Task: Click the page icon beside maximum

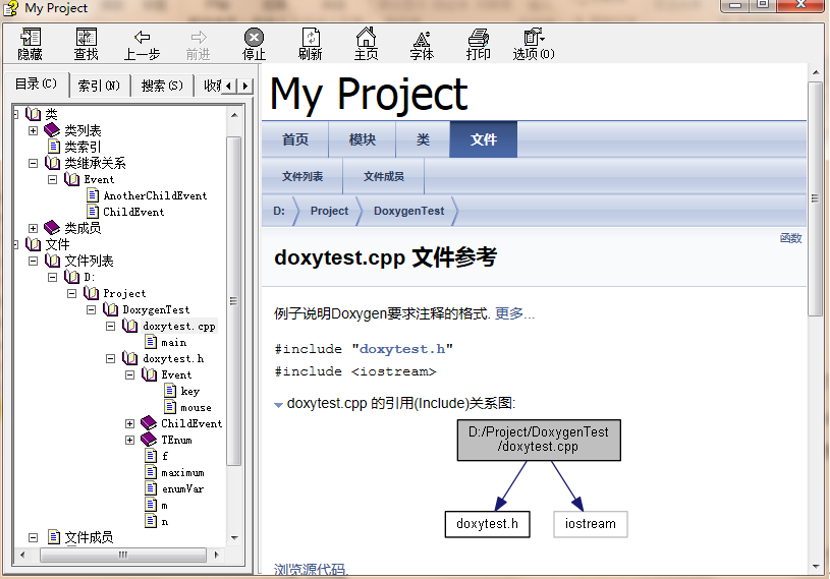Action: point(151,472)
